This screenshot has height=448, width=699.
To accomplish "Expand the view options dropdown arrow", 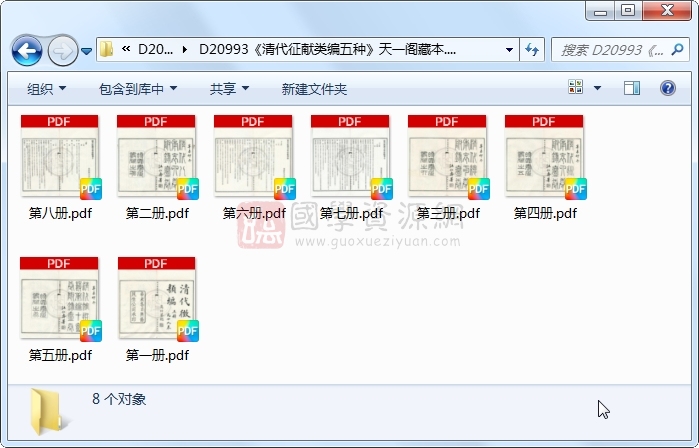I will (597, 88).
